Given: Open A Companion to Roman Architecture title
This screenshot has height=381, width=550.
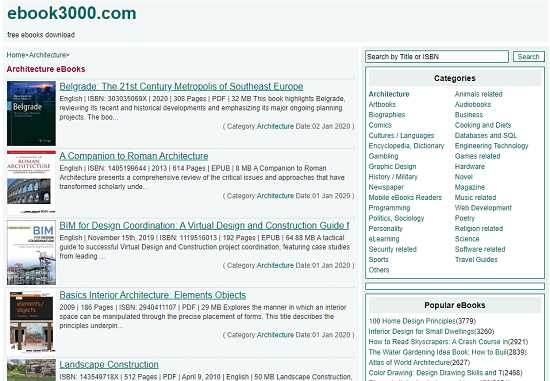Looking at the screenshot, I should (134, 156).
